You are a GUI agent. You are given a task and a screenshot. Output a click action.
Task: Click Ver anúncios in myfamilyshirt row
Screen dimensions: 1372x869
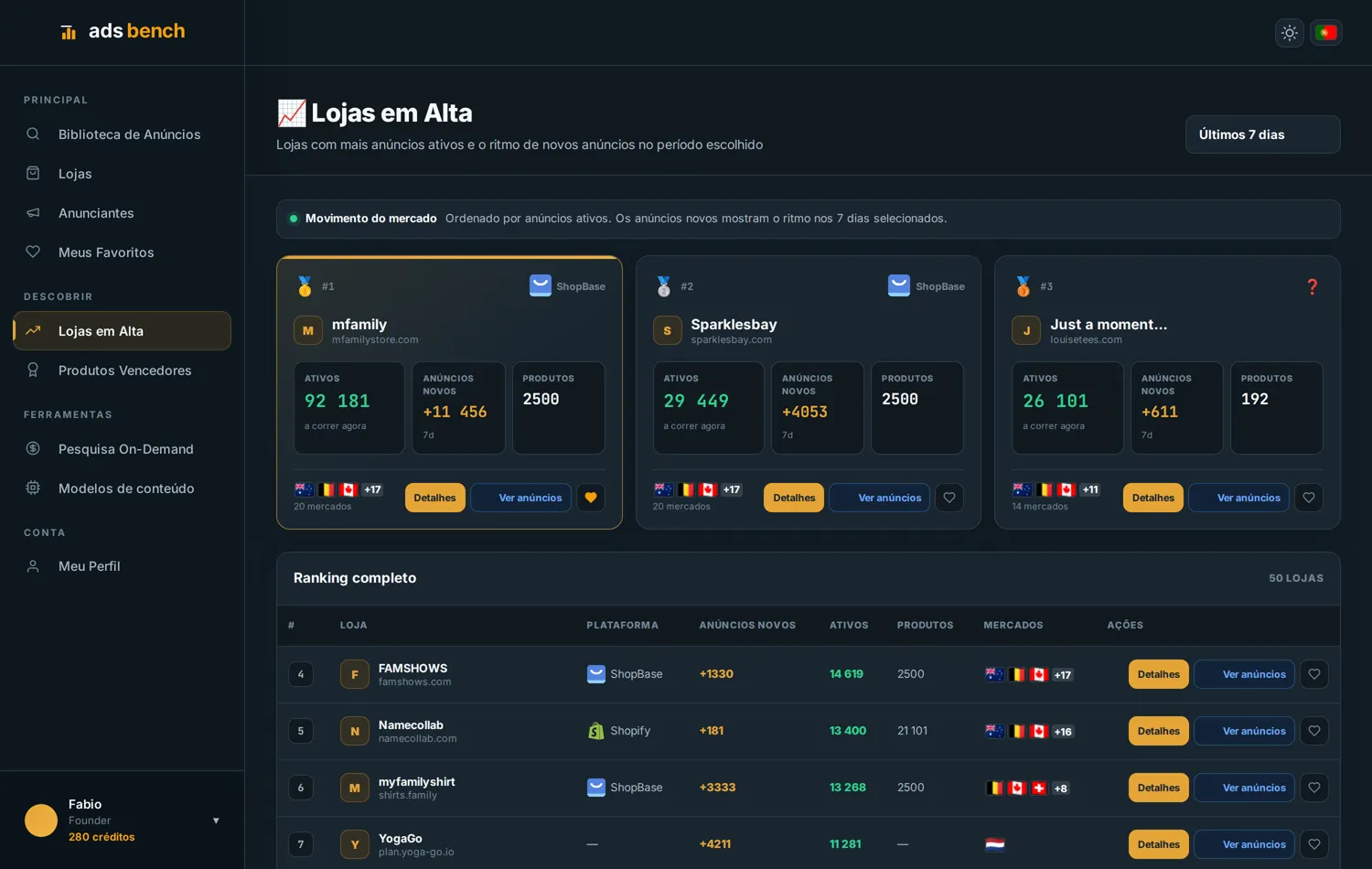click(1245, 788)
